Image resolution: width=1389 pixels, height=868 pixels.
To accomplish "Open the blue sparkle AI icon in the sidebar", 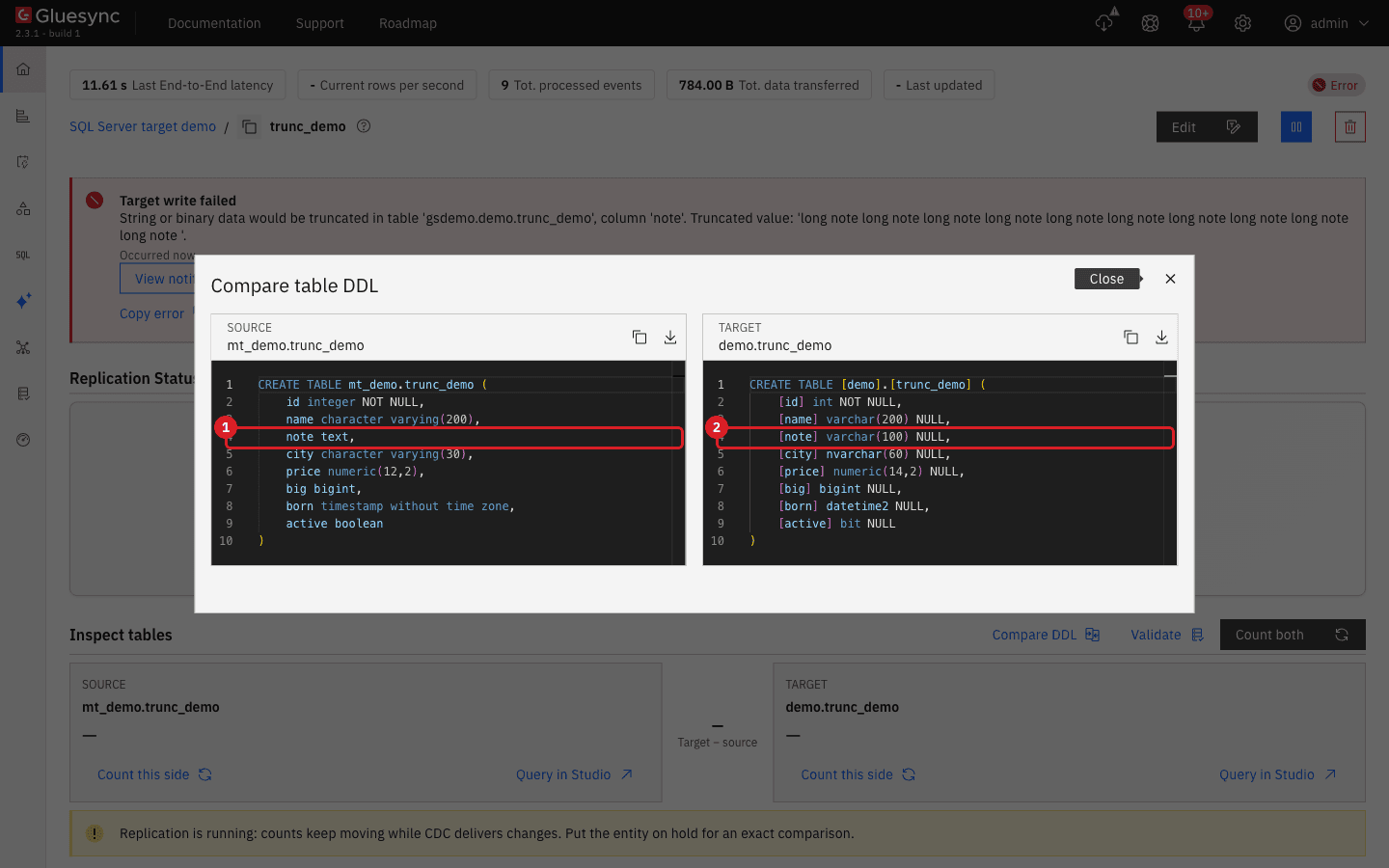I will 23,301.
